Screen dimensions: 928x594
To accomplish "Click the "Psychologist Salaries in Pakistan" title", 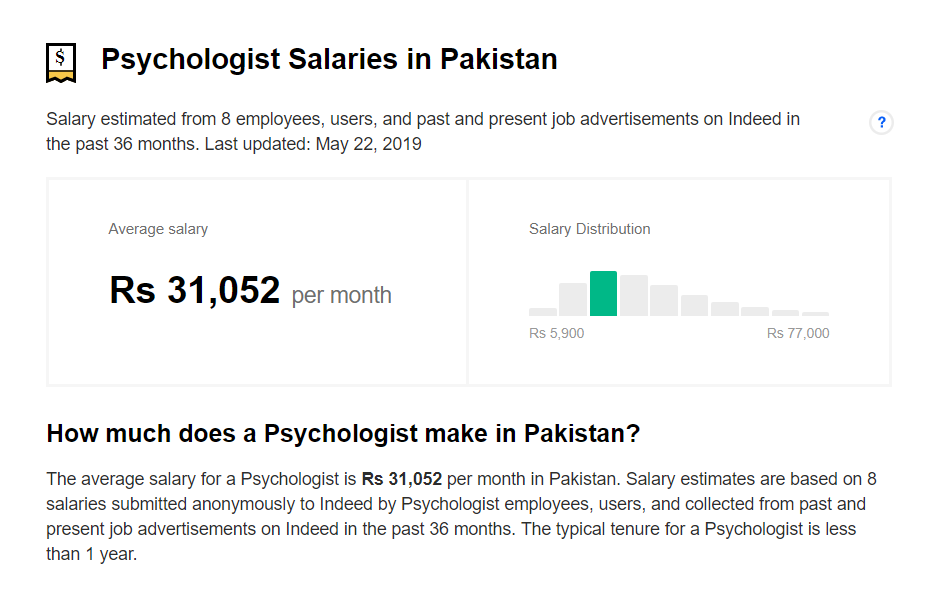I will pyautogui.click(x=329, y=59).
